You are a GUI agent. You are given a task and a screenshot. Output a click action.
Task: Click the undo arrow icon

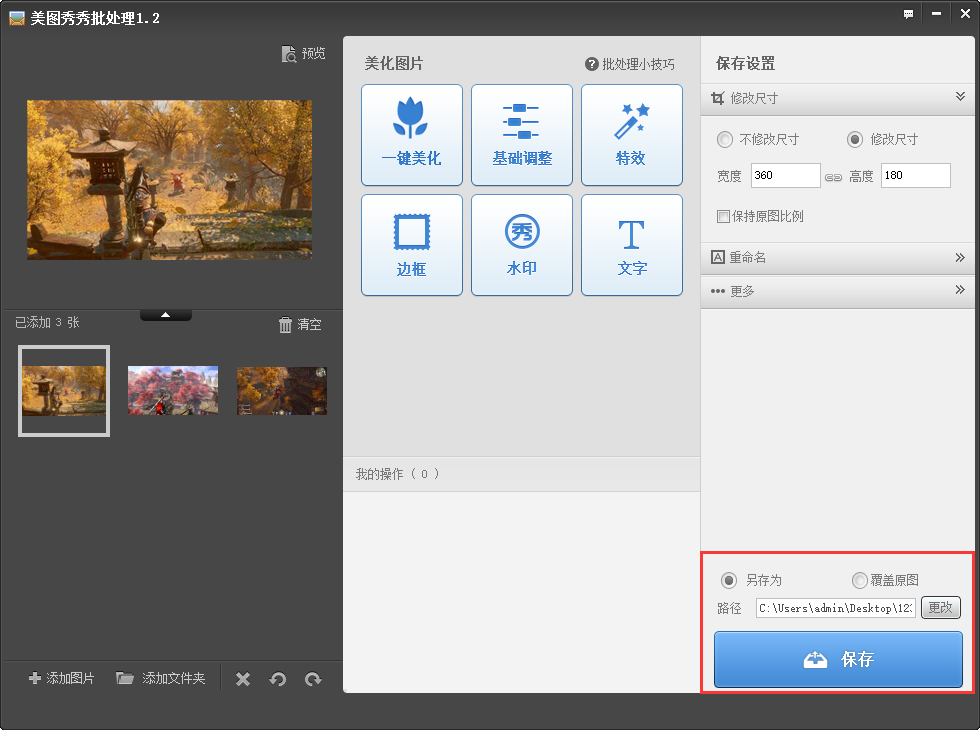(278, 679)
